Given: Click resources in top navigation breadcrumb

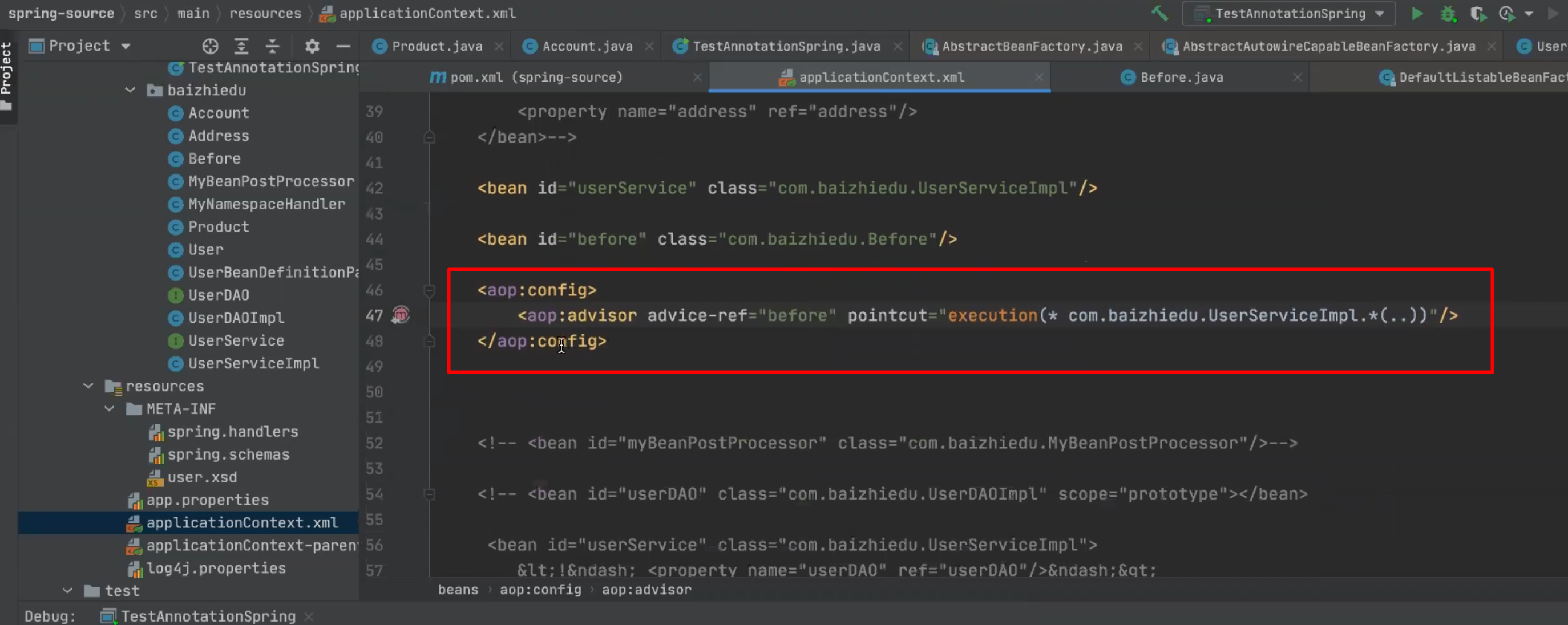Looking at the screenshot, I should (x=265, y=13).
